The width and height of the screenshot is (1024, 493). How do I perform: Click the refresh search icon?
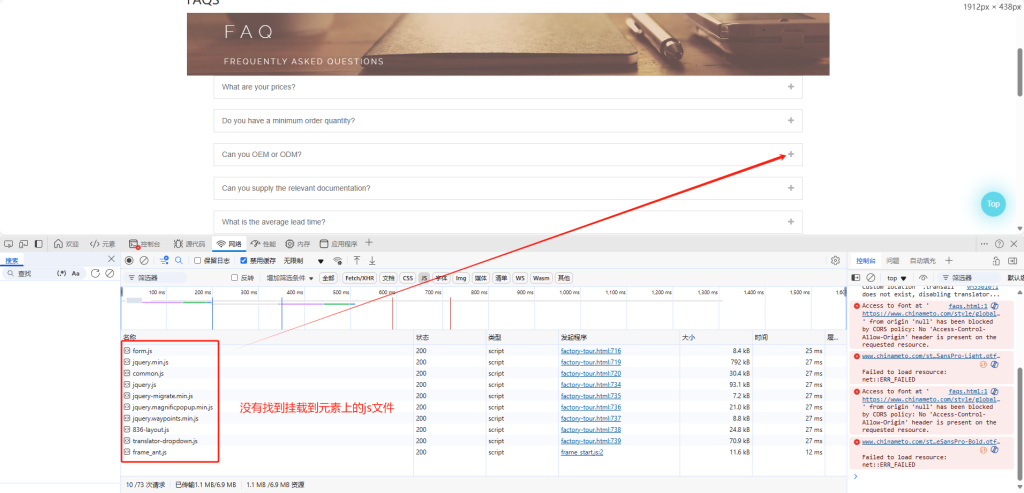tap(95, 274)
